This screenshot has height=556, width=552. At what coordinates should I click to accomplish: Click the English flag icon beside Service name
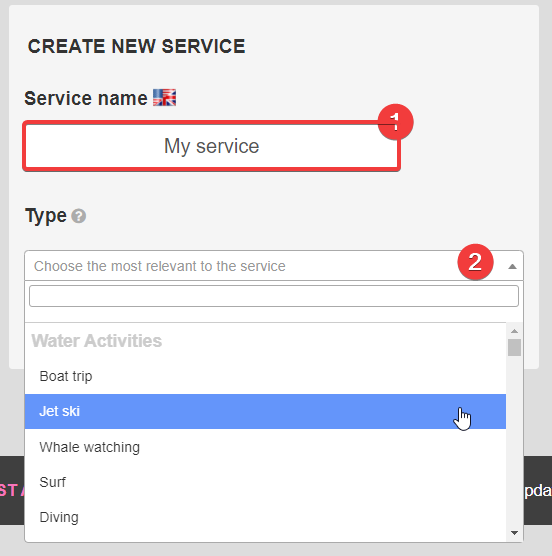tap(164, 98)
